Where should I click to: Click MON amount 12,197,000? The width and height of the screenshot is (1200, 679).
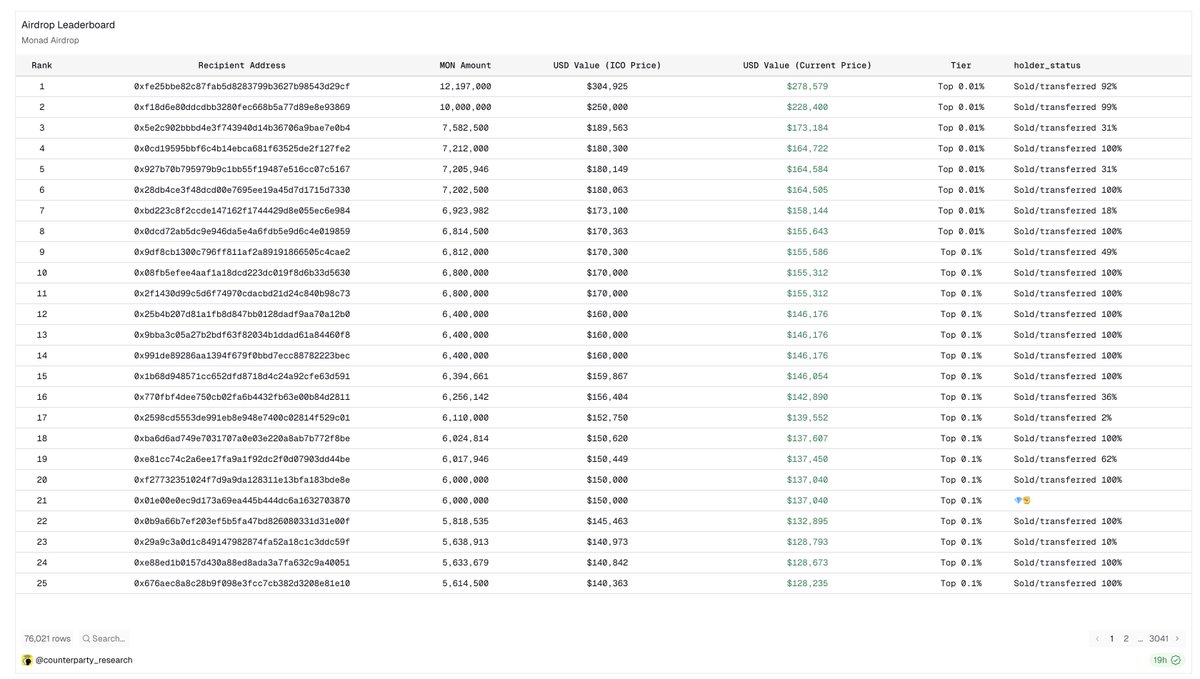465,87
